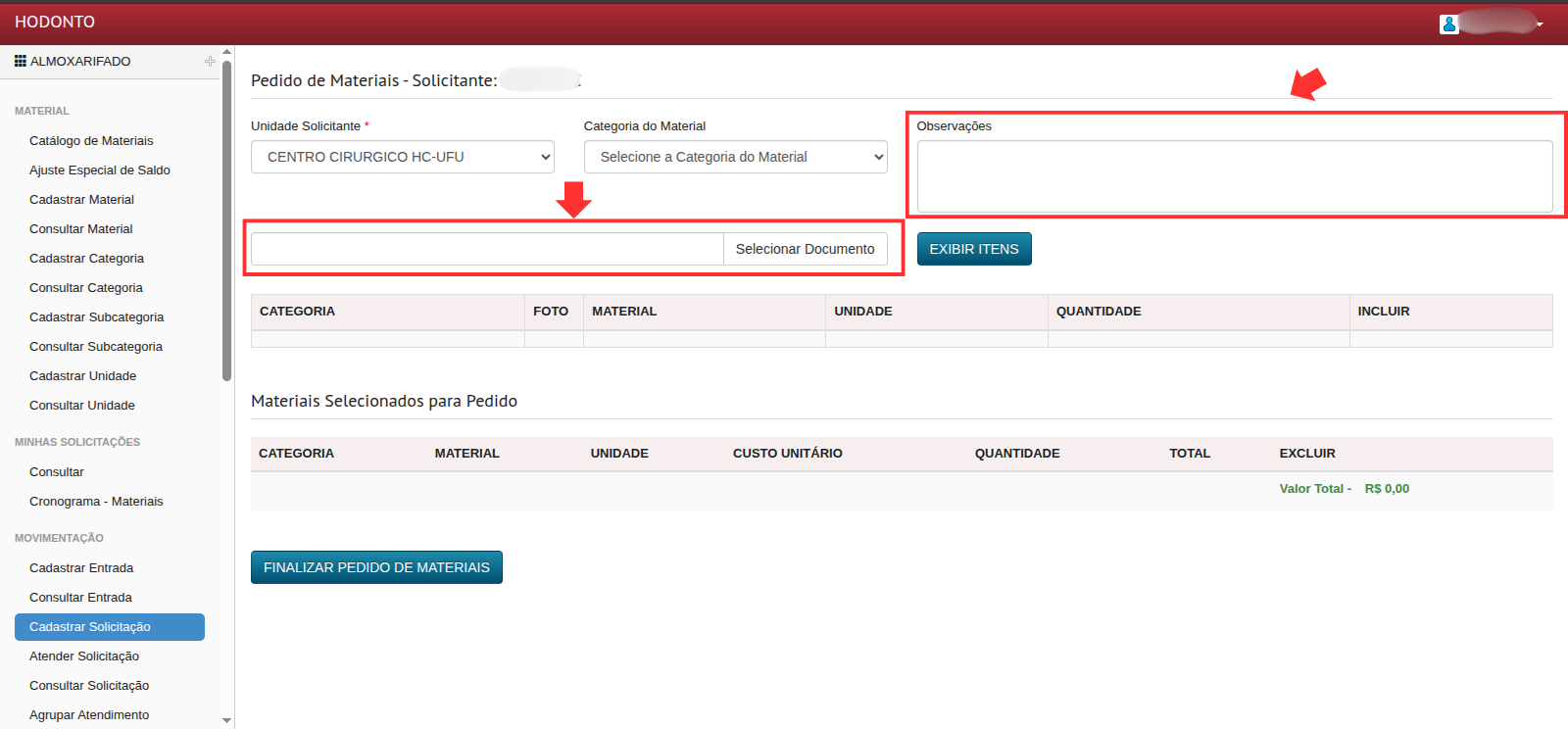
Task: Click the sidebar scroll up arrow
Action: pyautogui.click(x=227, y=52)
